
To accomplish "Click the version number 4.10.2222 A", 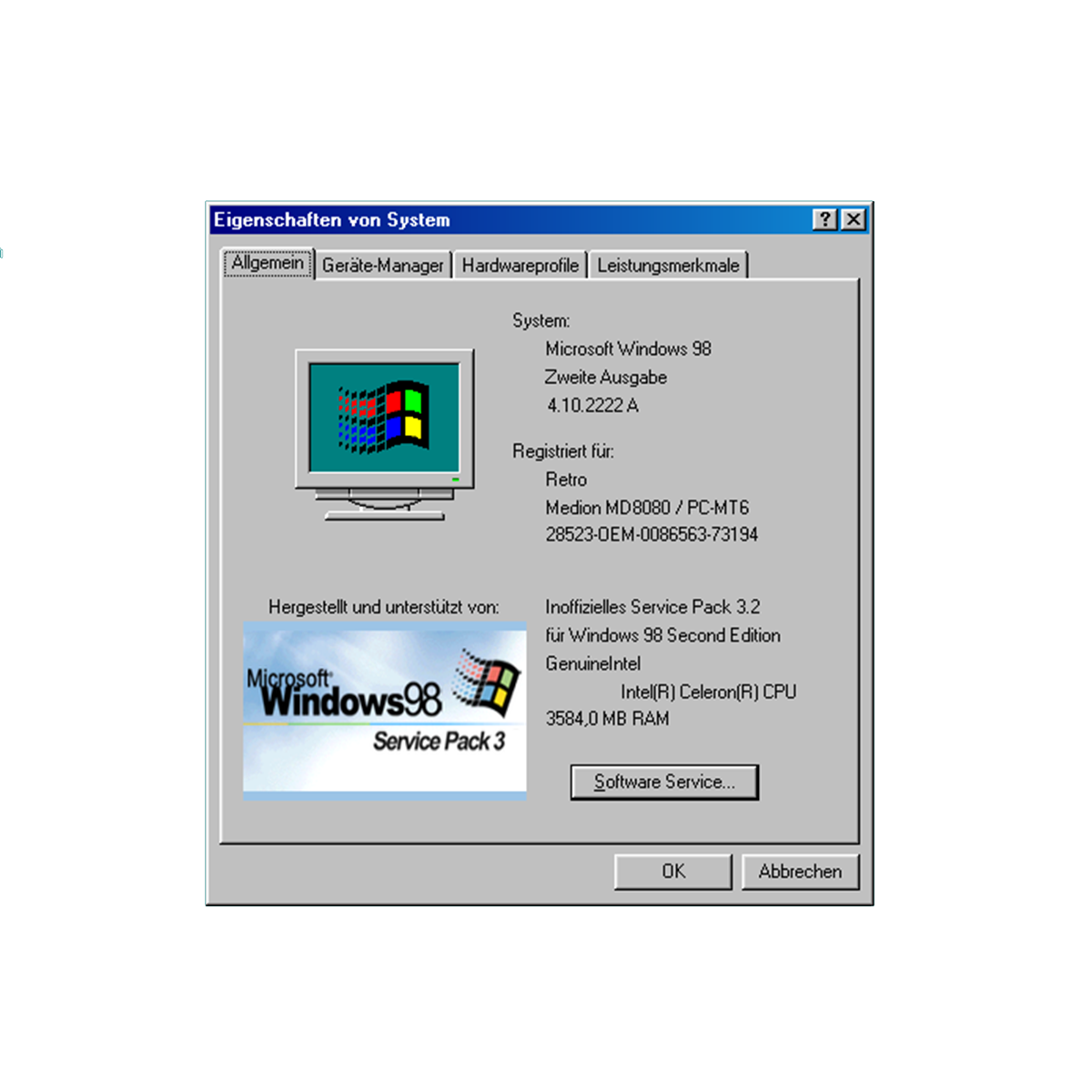I will [x=592, y=406].
